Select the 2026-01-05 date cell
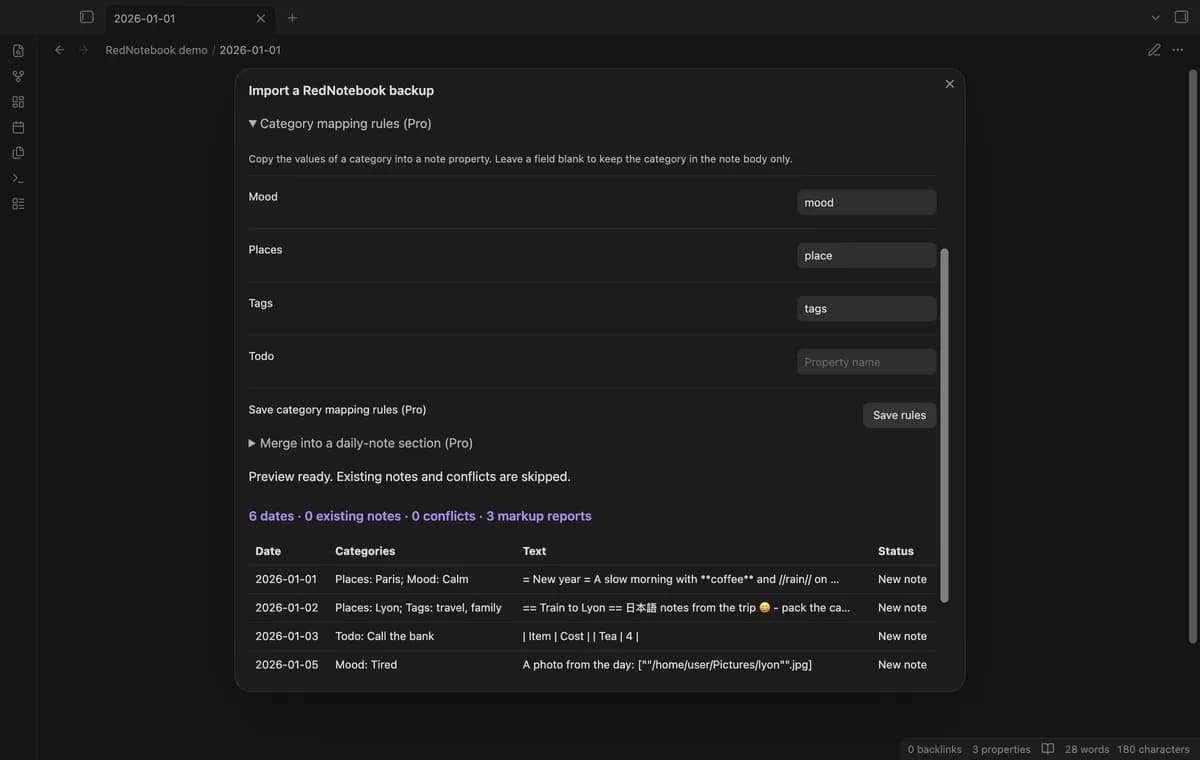1200x760 pixels. pyautogui.click(x=286, y=664)
